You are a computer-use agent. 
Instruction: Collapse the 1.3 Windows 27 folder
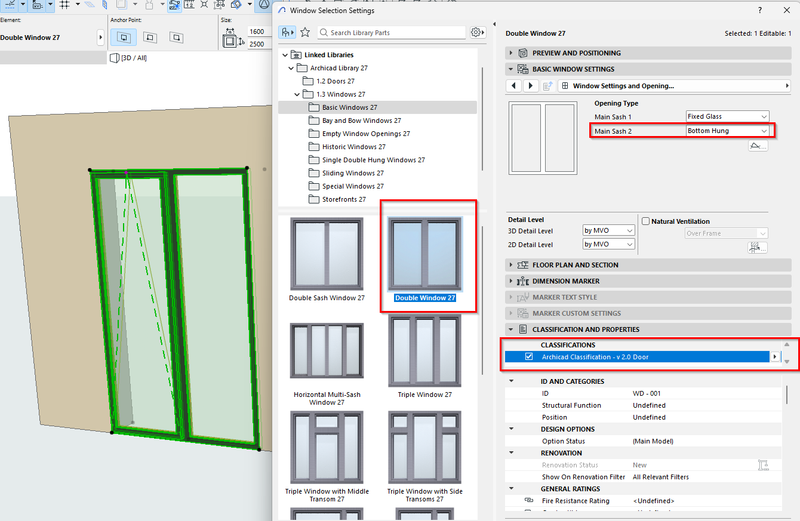click(x=297, y=94)
